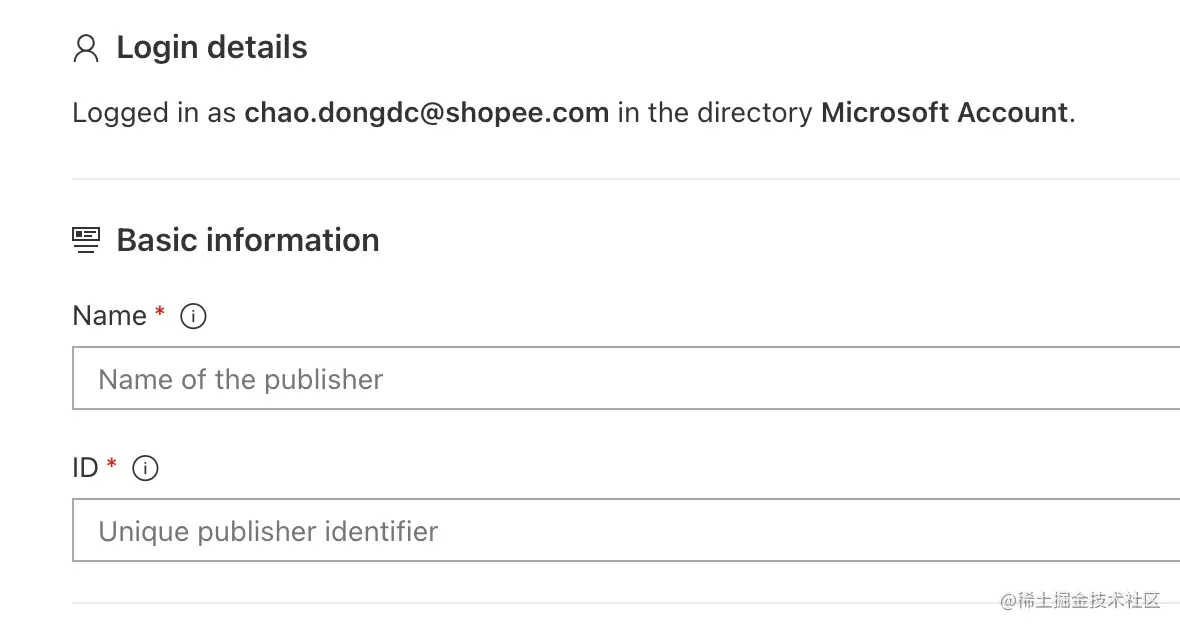Click the person icon beside Login details
This screenshot has height=630, width=1180.
click(x=86, y=49)
